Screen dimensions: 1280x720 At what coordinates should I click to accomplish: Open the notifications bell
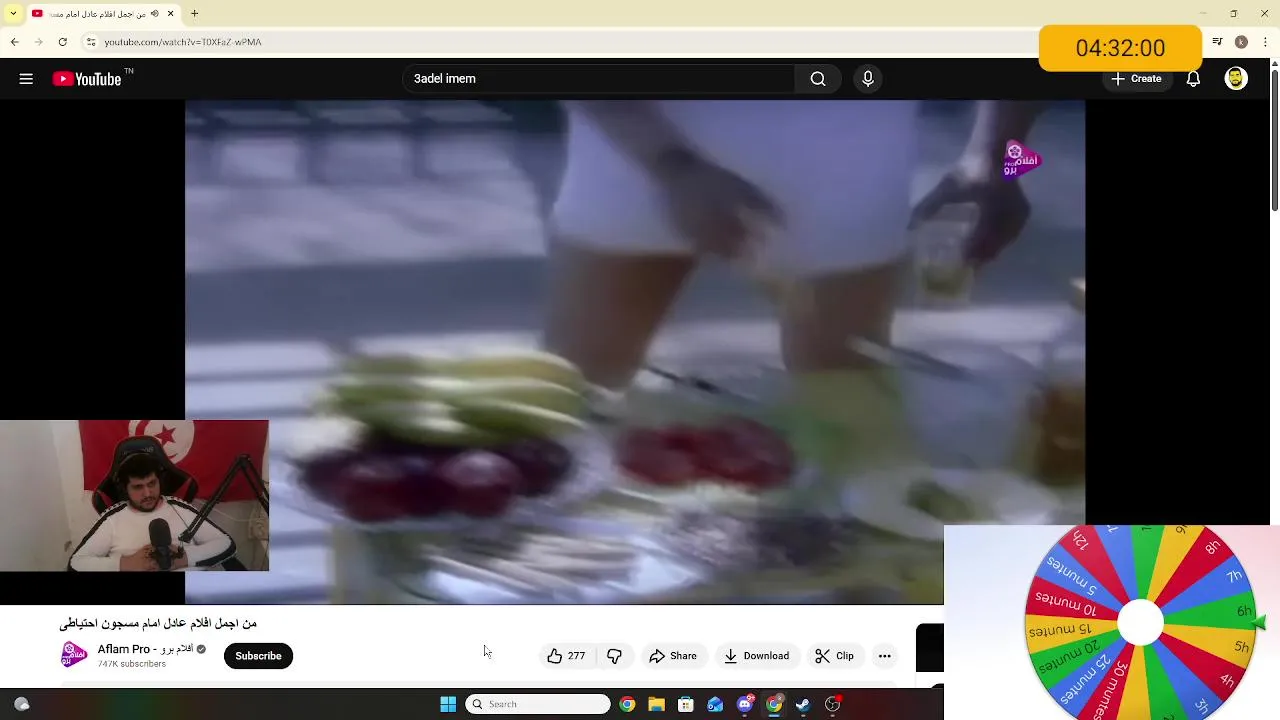pos(1193,79)
